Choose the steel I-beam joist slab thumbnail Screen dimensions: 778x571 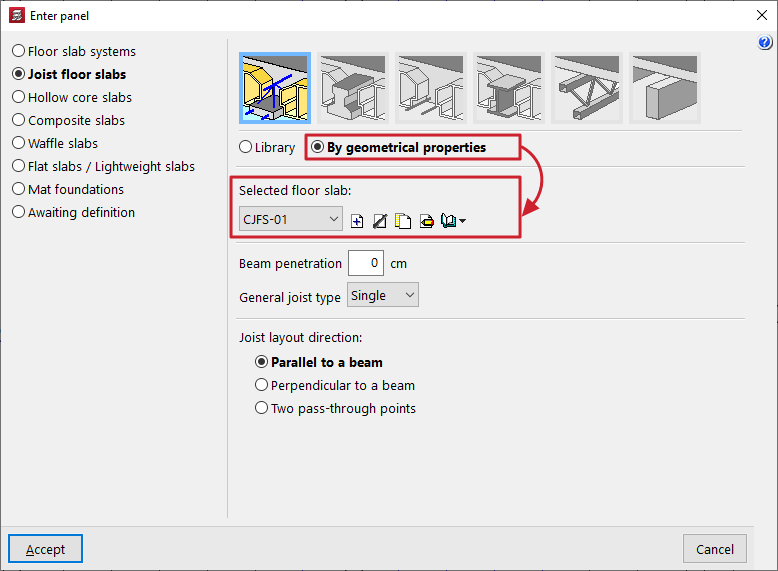coord(509,88)
